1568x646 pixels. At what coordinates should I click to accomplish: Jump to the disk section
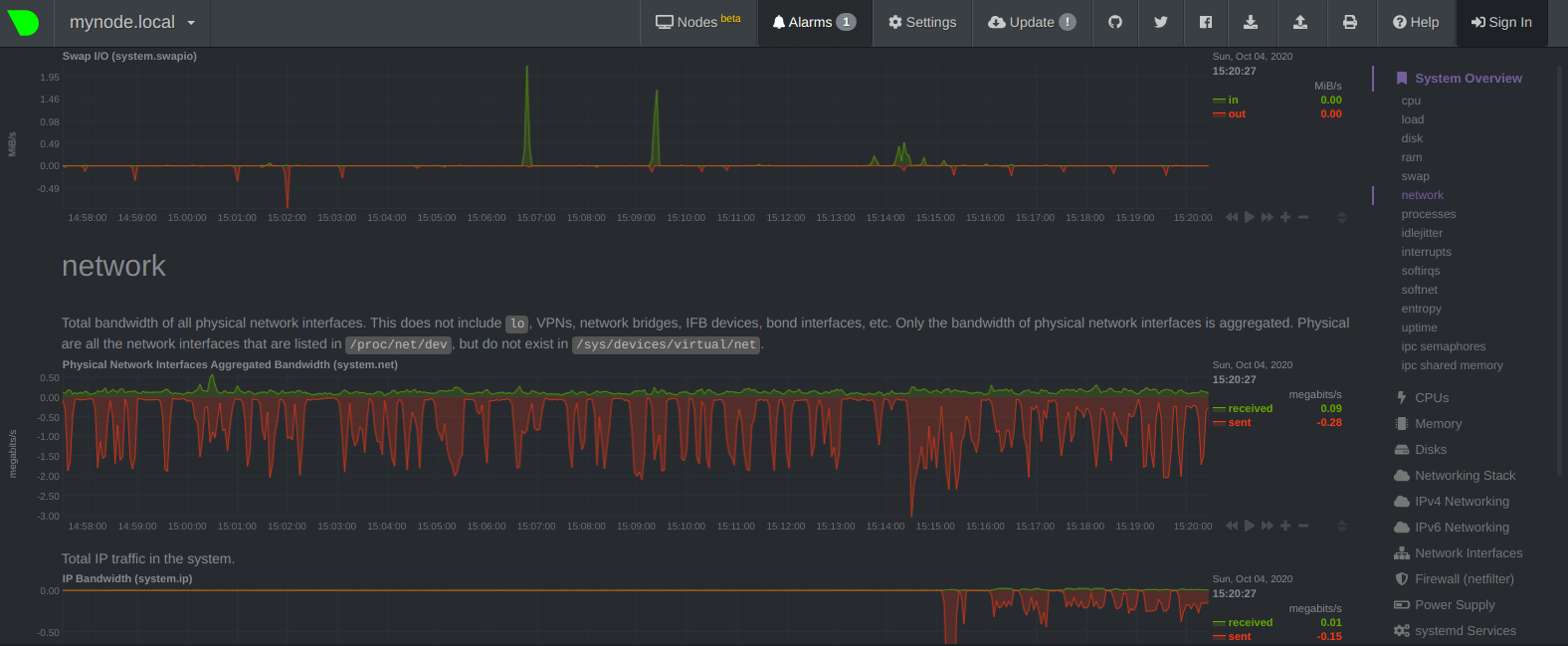[x=1412, y=138]
